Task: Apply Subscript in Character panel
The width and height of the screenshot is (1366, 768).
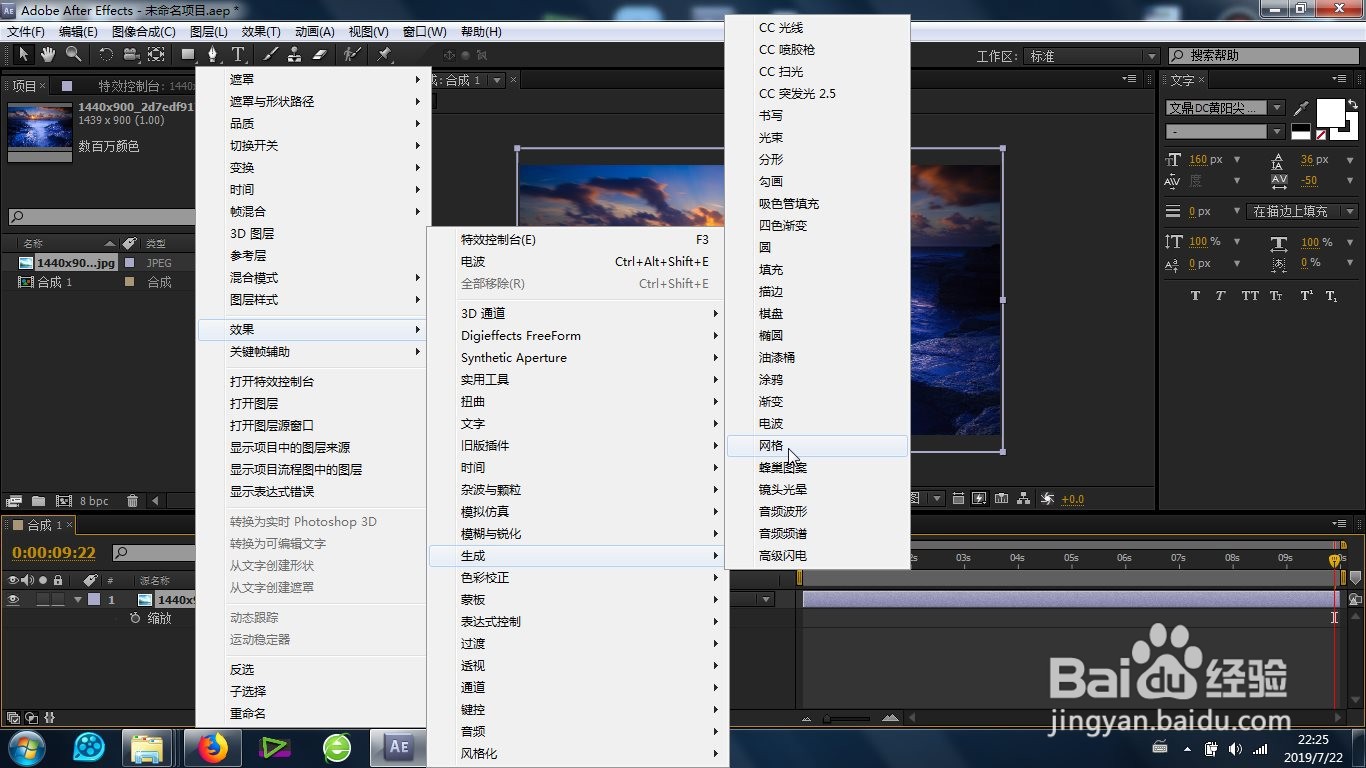Action: (x=1331, y=296)
